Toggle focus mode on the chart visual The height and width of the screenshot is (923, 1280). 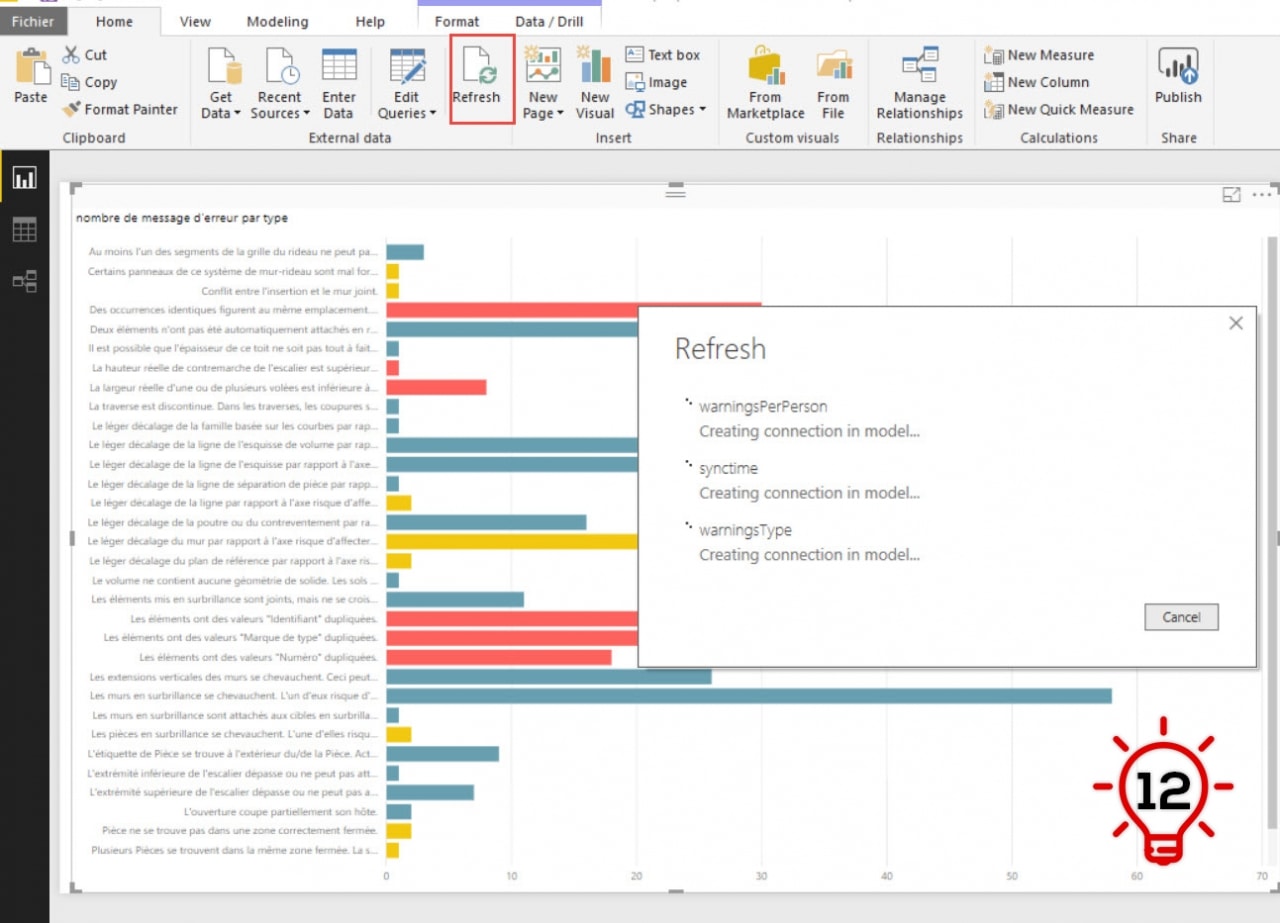[x=1231, y=195]
